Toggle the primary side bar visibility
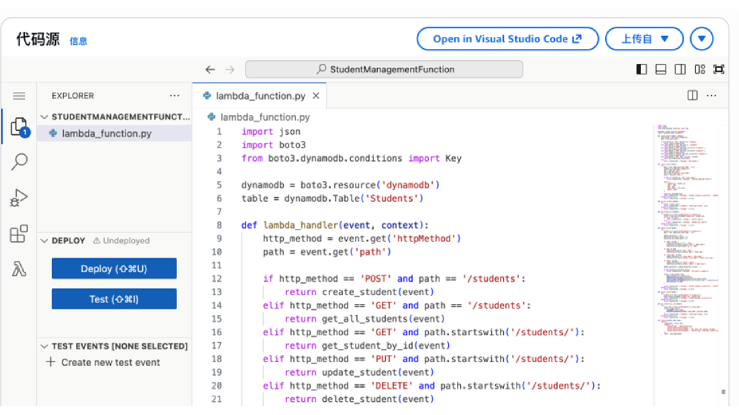739x415 pixels. pos(642,69)
